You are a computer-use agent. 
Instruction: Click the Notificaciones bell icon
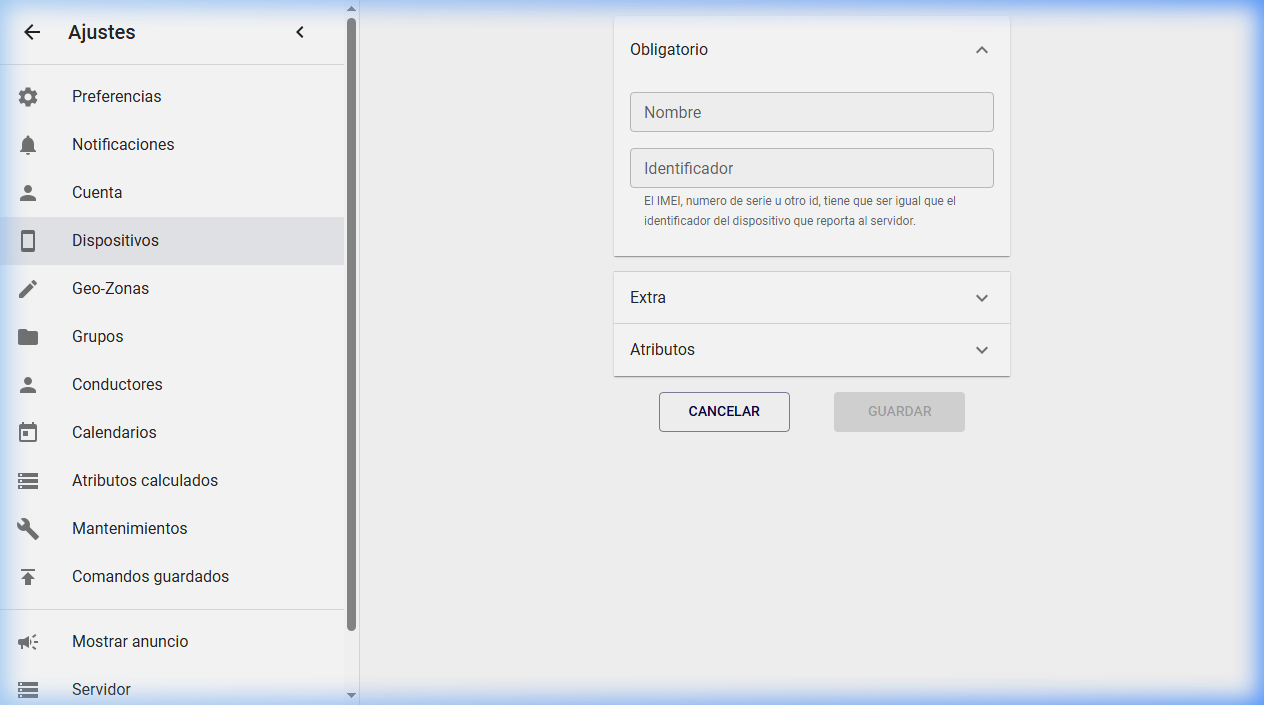pos(28,145)
